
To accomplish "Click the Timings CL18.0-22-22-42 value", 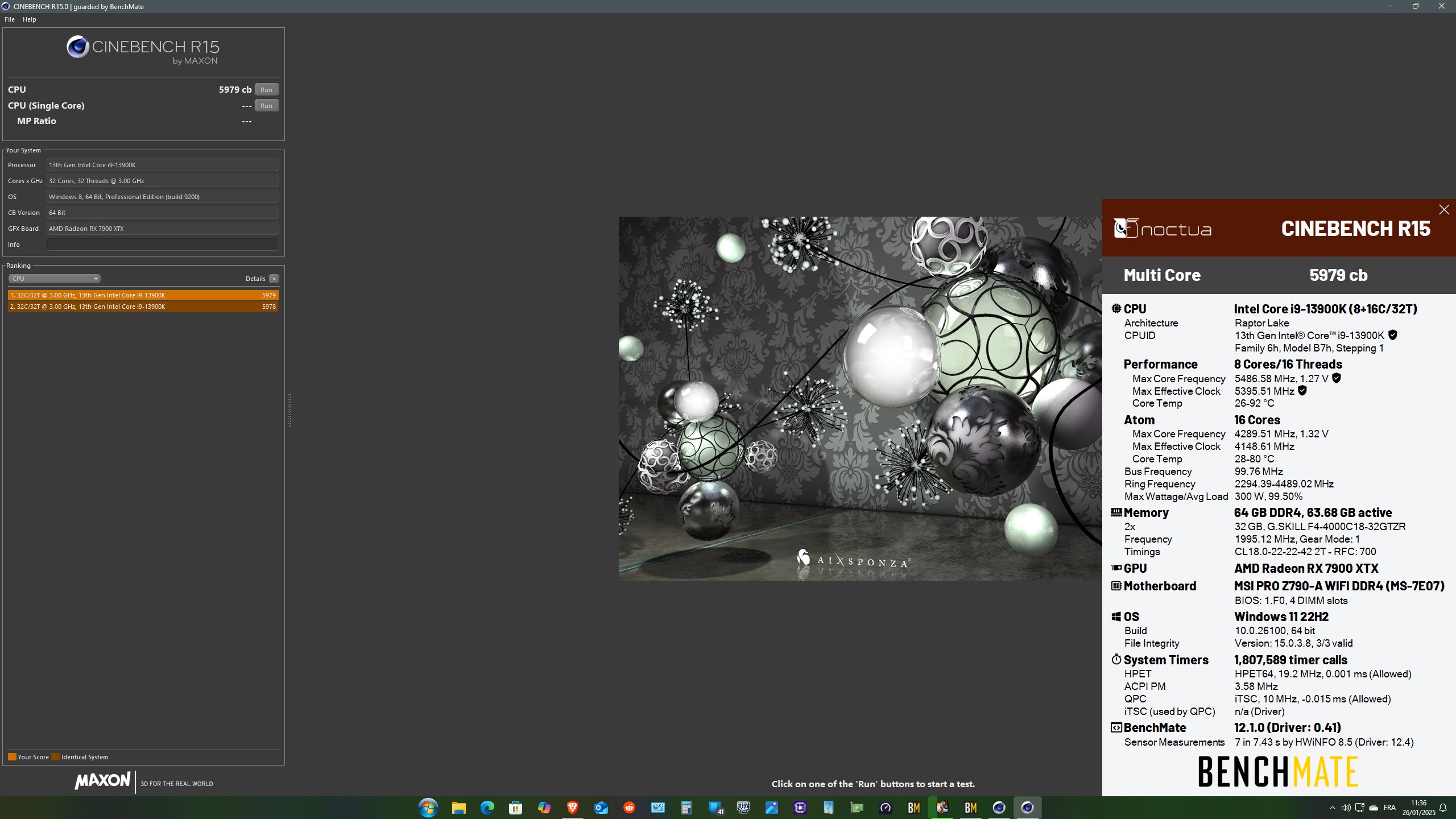I will click(1305, 552).
